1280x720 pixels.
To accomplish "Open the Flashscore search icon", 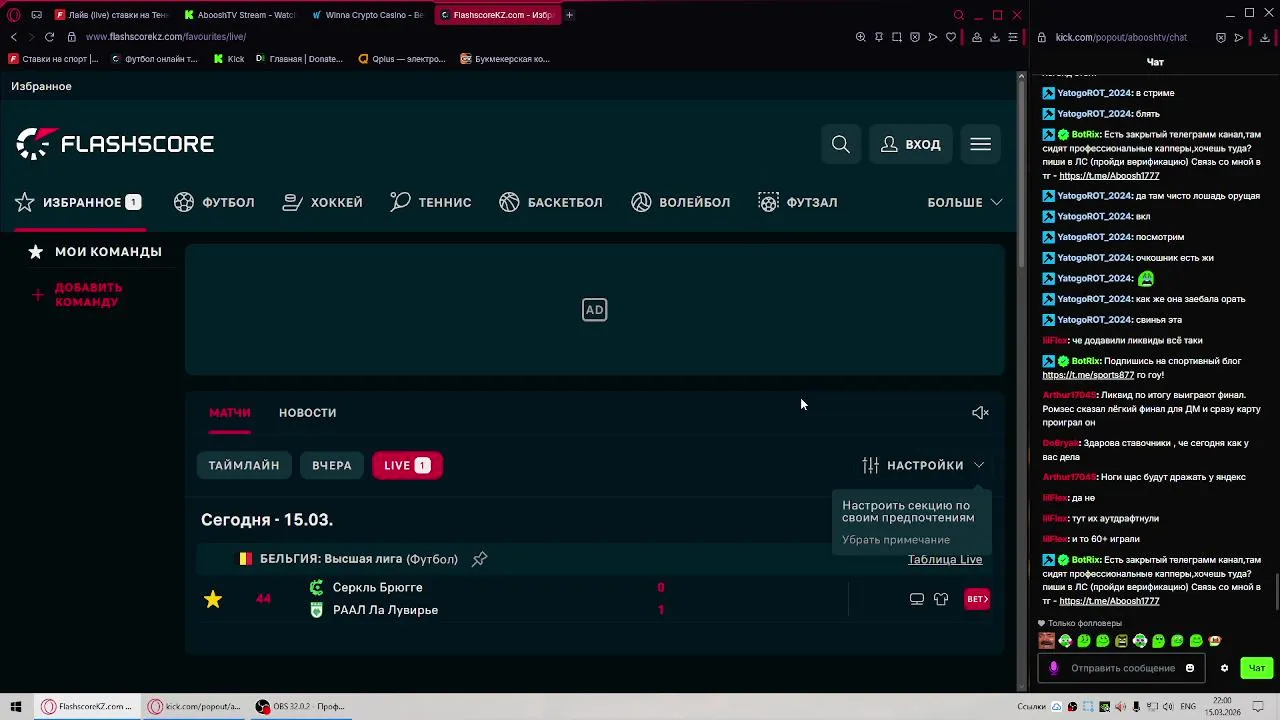I will (x=841, y=144).
